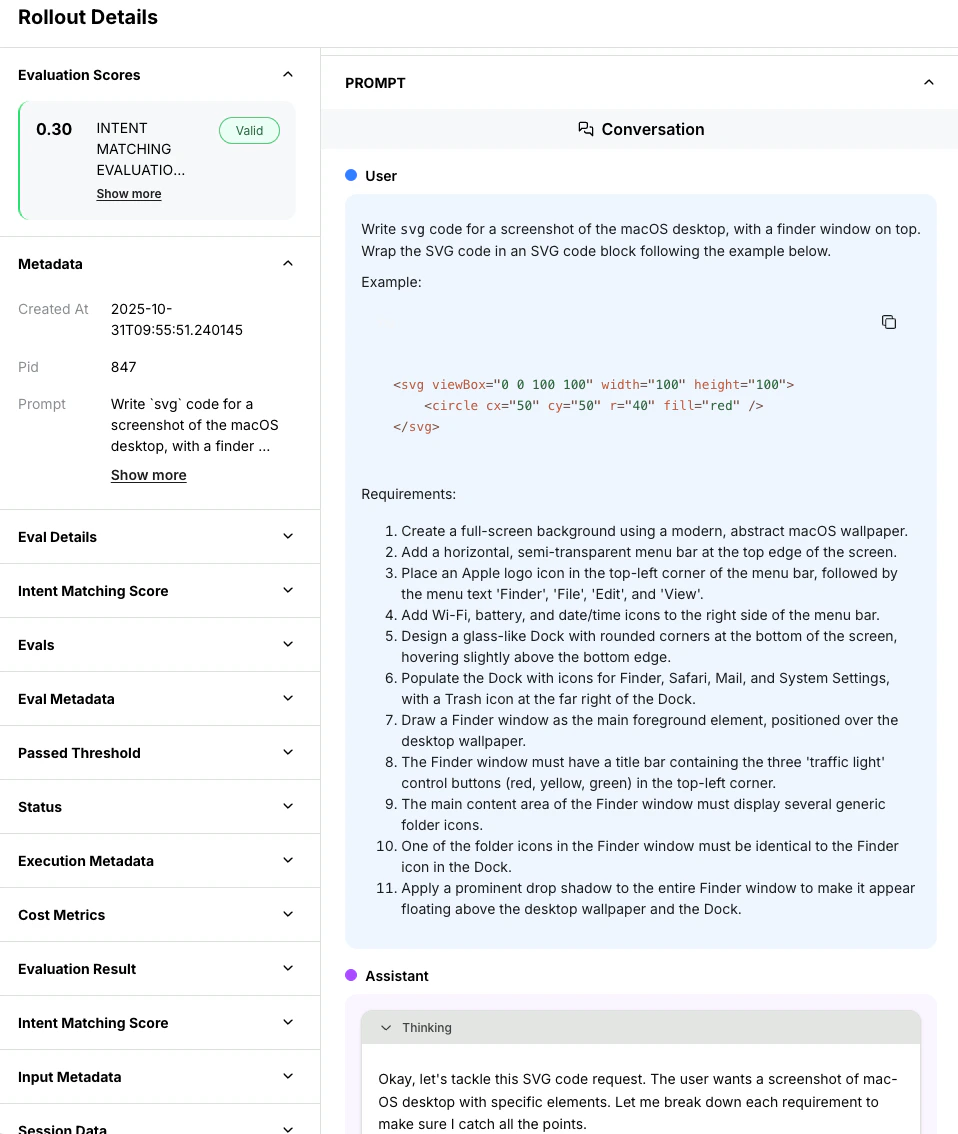
Task: Expand the Execution Metadata section
Action: 288,860
